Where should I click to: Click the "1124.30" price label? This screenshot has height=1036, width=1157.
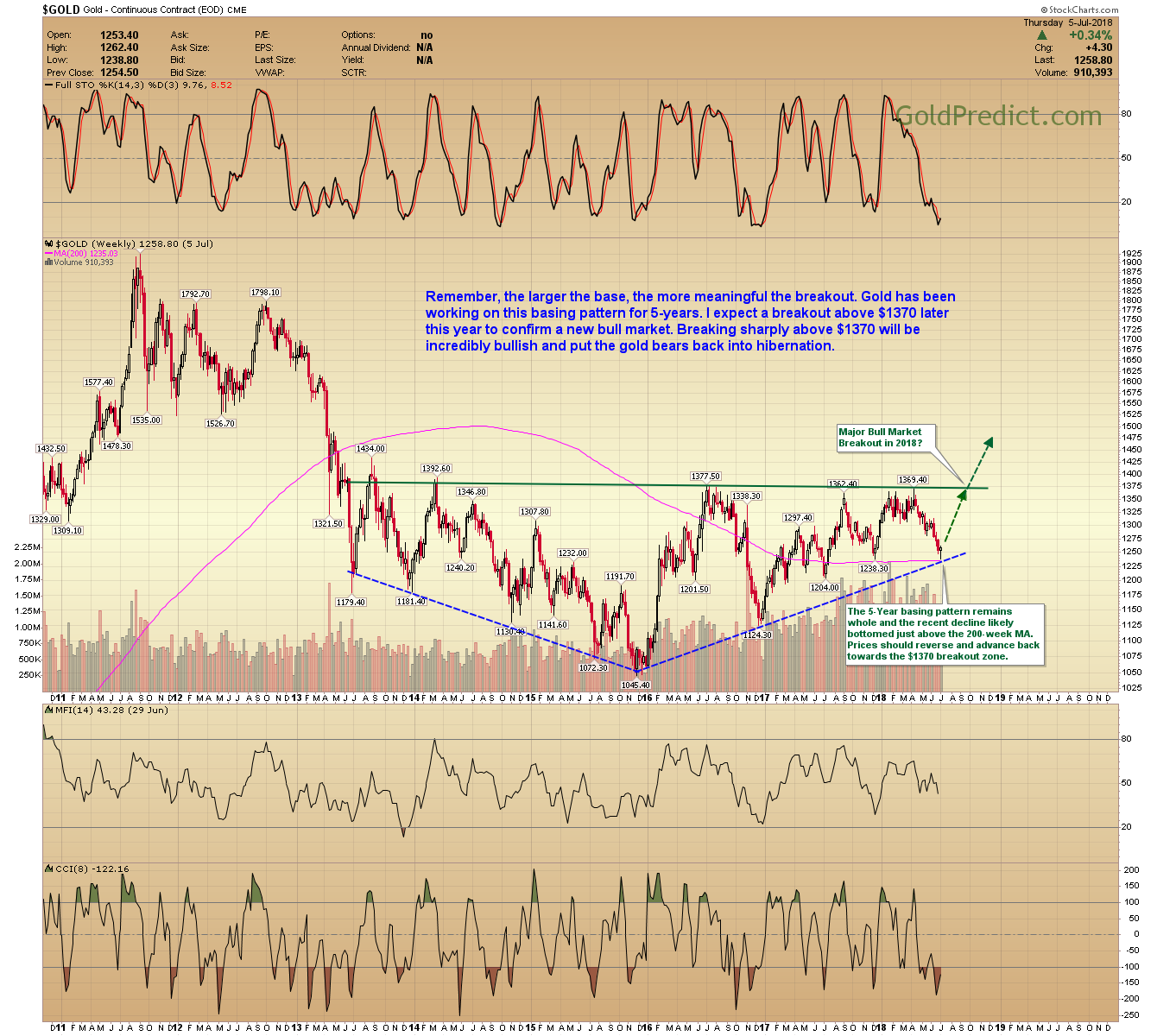click(756, 635)
